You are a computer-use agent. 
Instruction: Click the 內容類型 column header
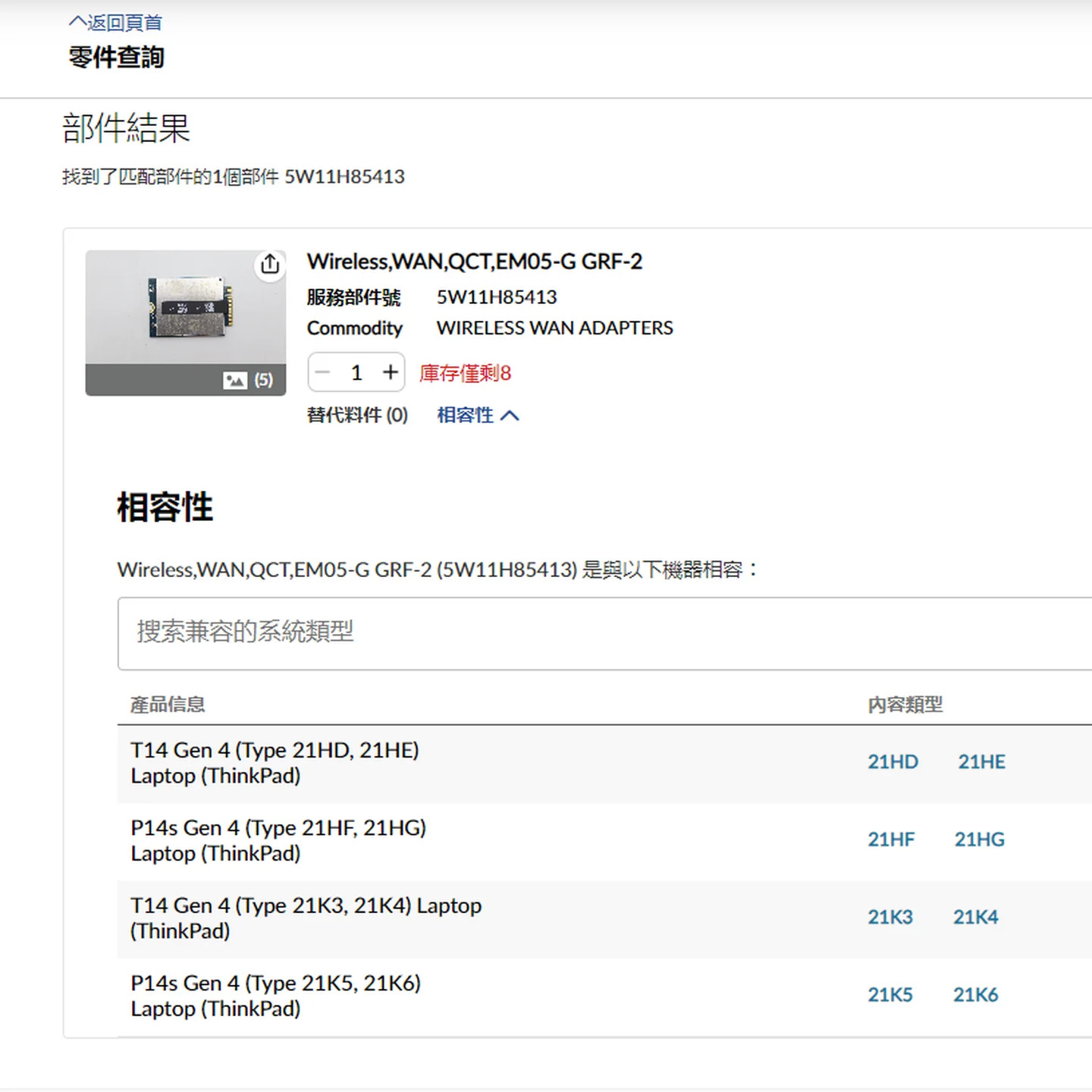tap(905, 704)
